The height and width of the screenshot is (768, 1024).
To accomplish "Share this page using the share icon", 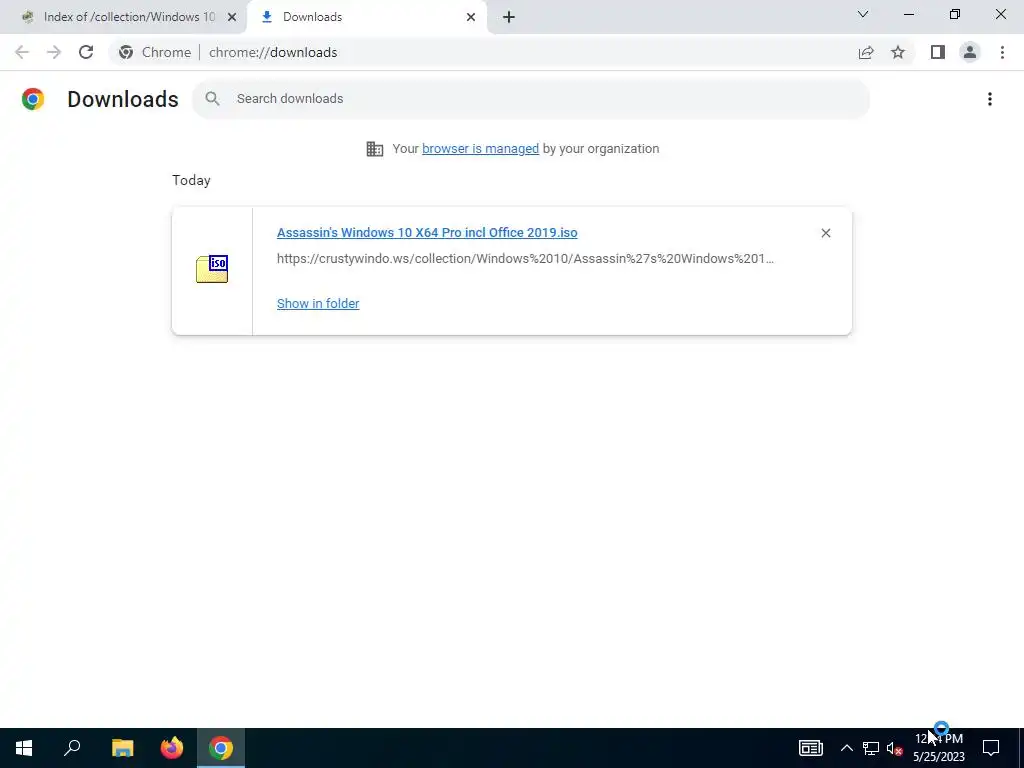I will coord(866,52).
